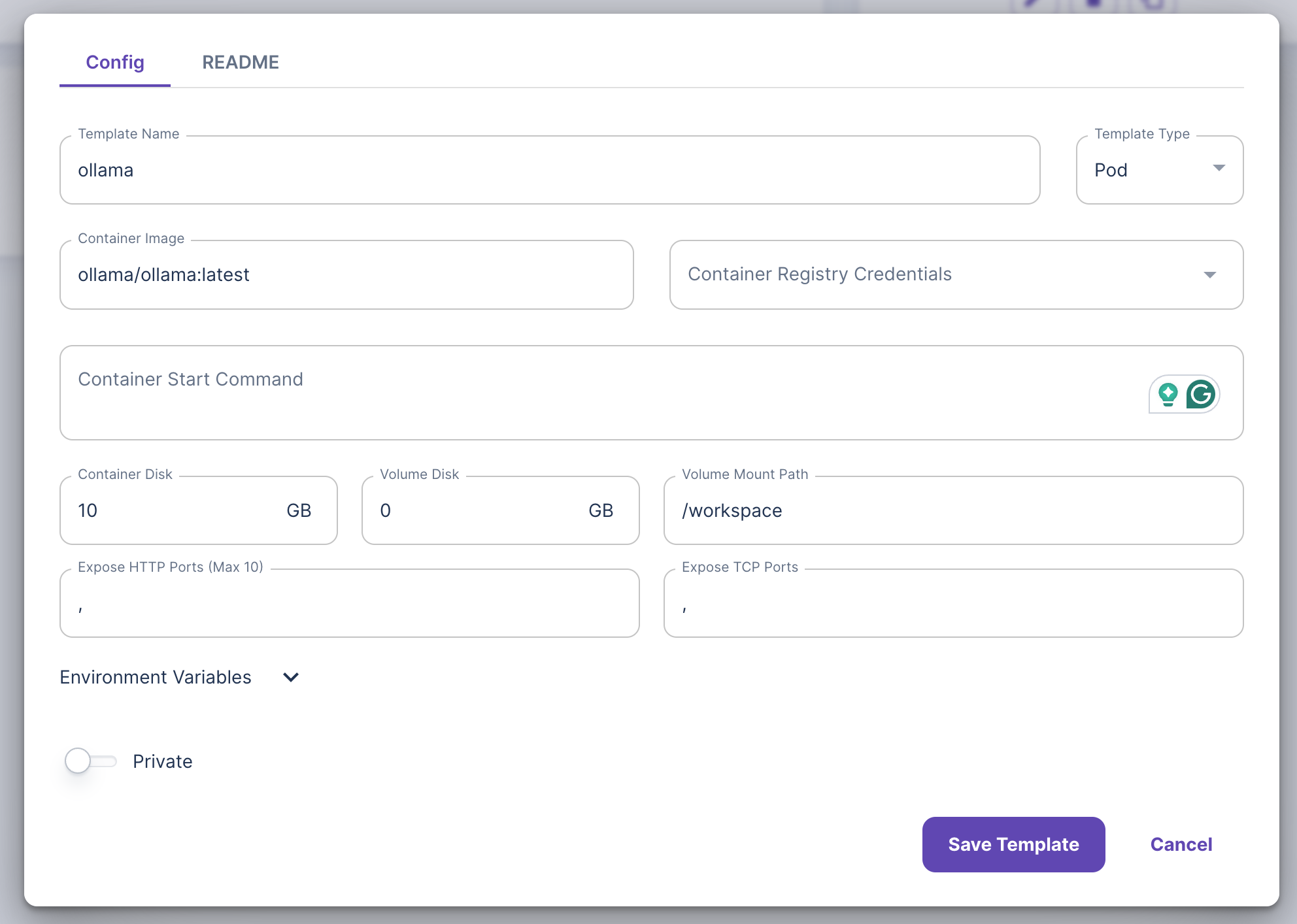Open the Template Type dropdown
Screen dimensions: 1297x924
coord(1219,169)
